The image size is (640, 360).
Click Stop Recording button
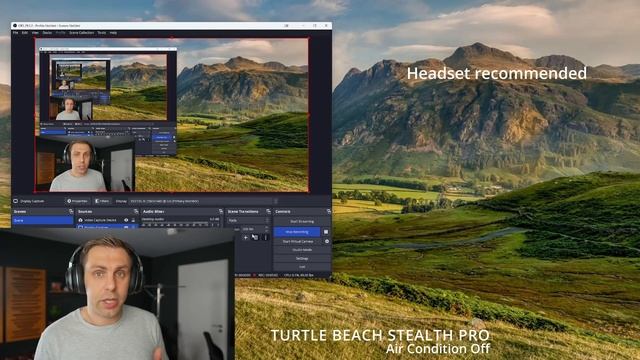click(x=297, y=232)
